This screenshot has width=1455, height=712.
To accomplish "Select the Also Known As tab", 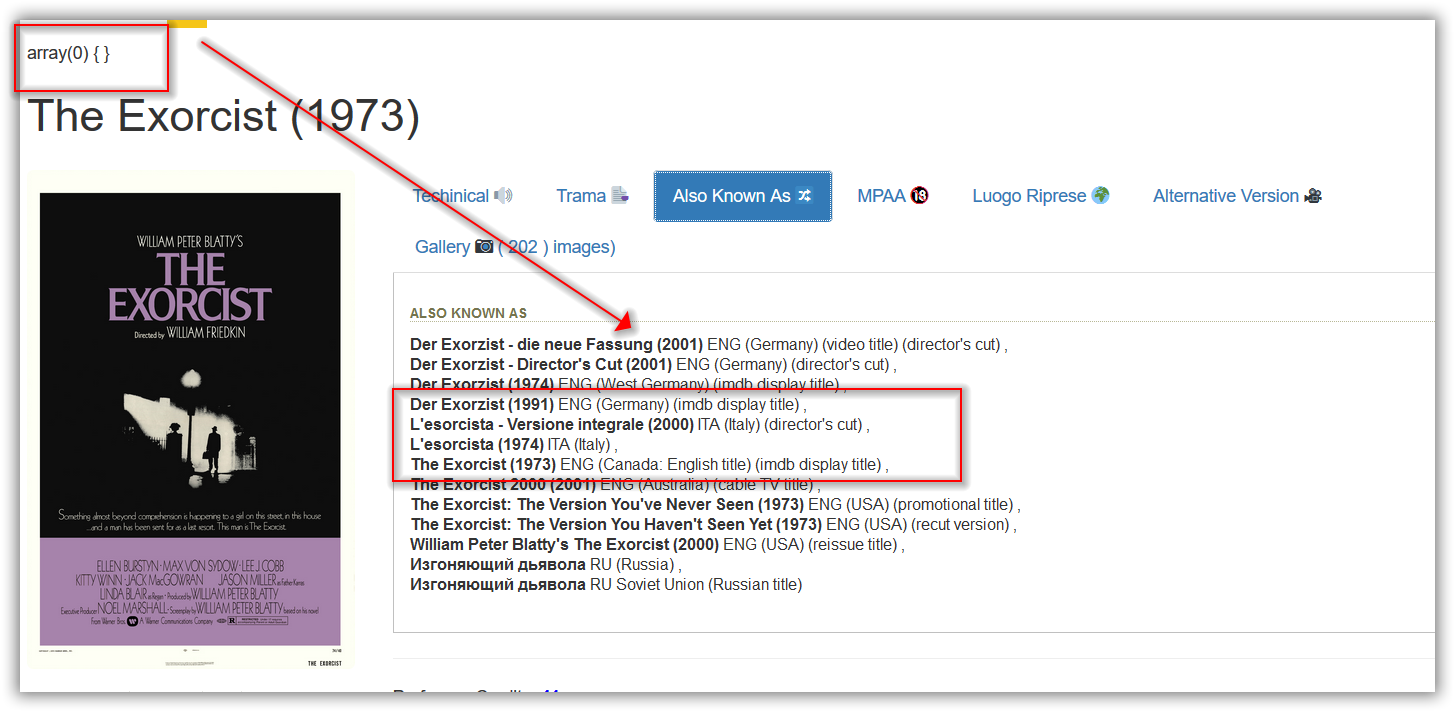I will (743, 196).
